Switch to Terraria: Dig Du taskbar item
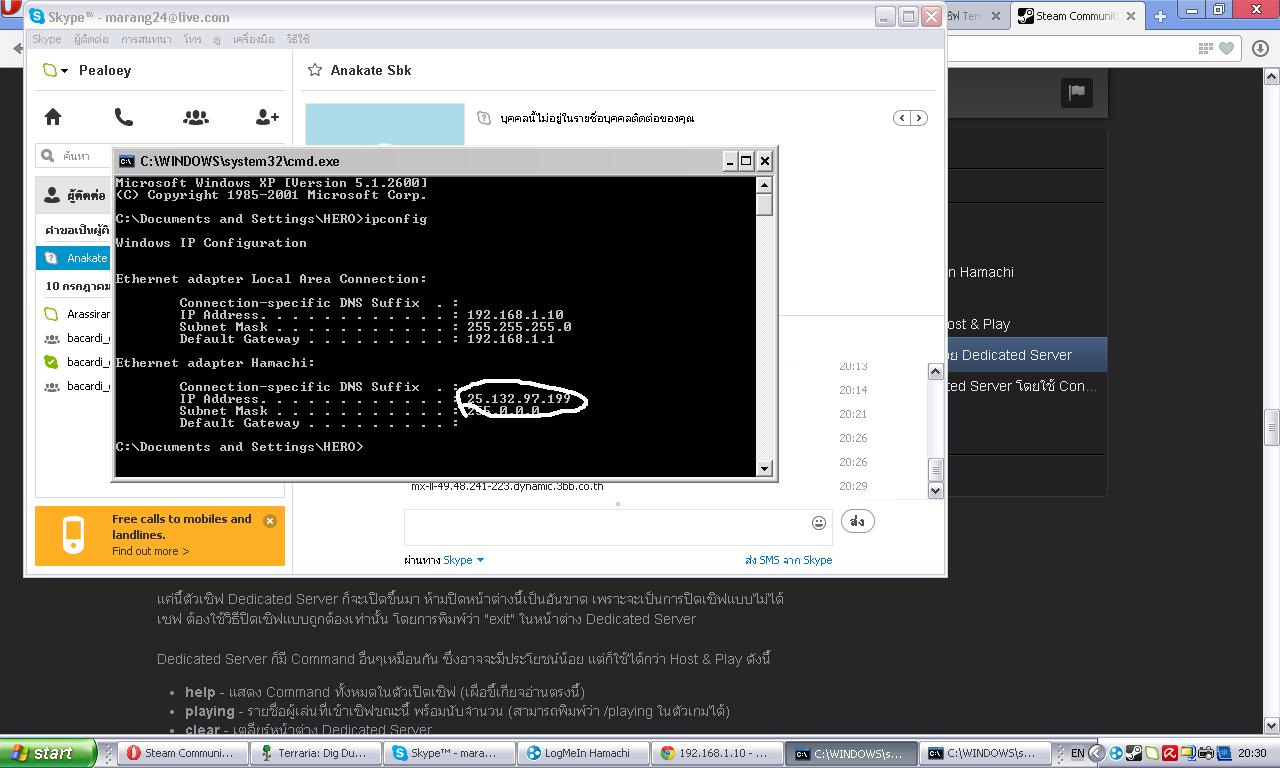Image resolution: width=1280 pixels, height=768 pixels. coord(314,753)
